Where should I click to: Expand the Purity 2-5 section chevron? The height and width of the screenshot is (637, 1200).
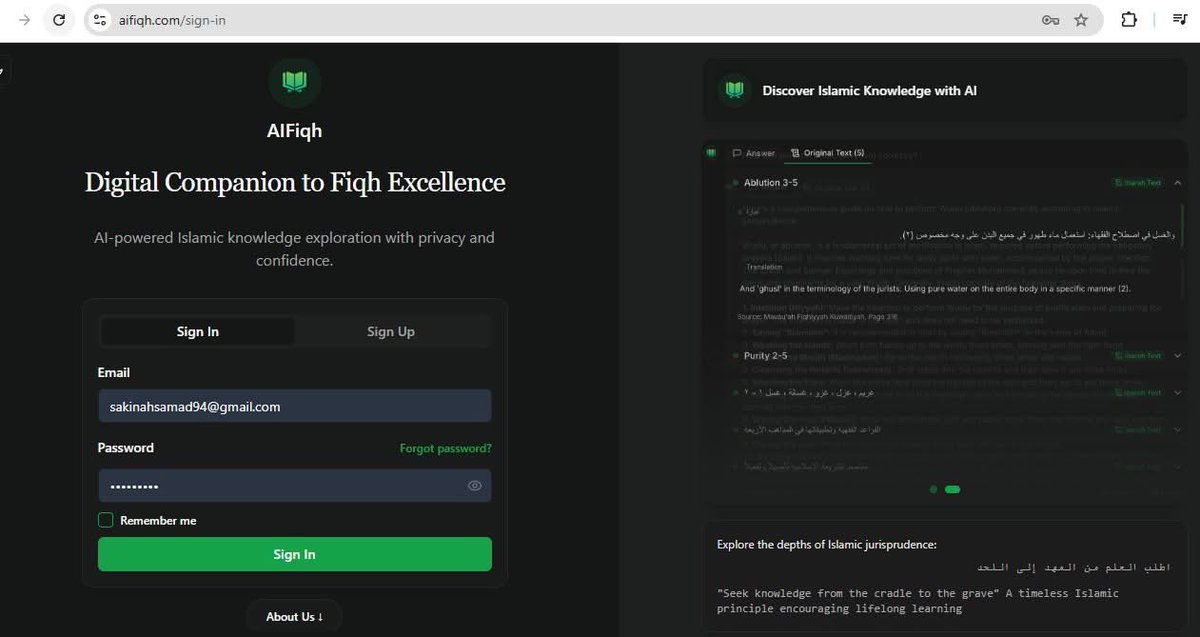point(1178,355)
